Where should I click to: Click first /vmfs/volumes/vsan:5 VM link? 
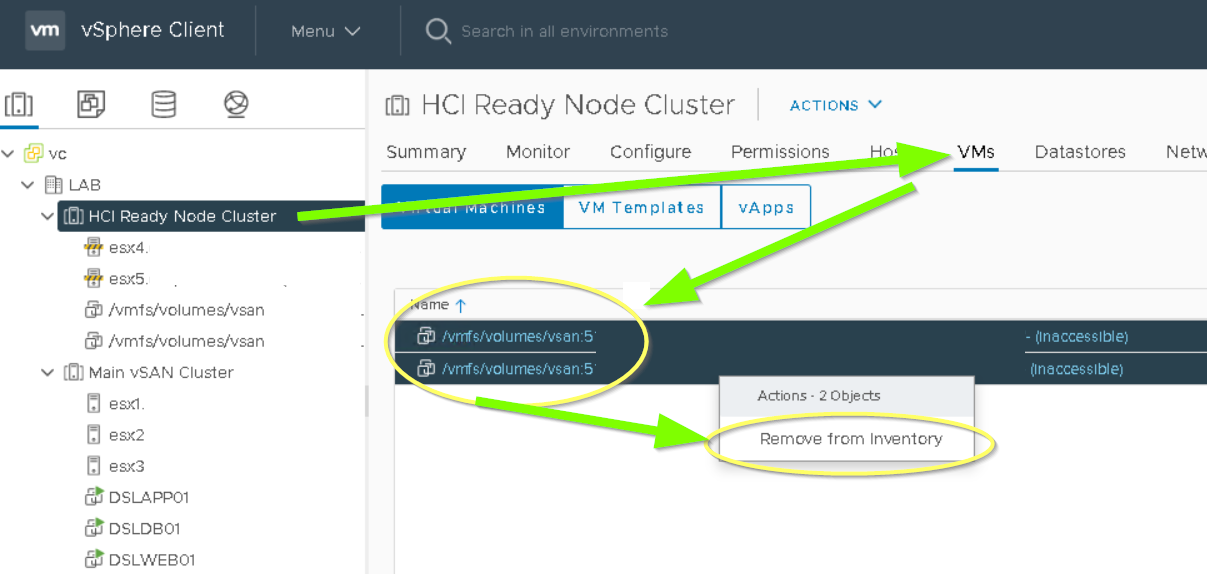[x=518, y=337]
